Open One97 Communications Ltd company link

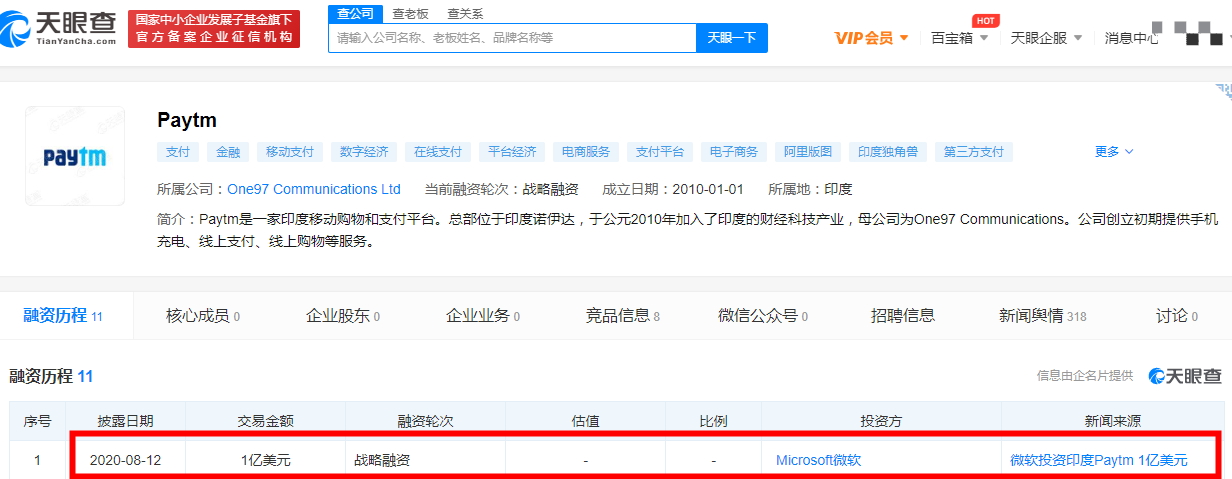tap(314, 189)
